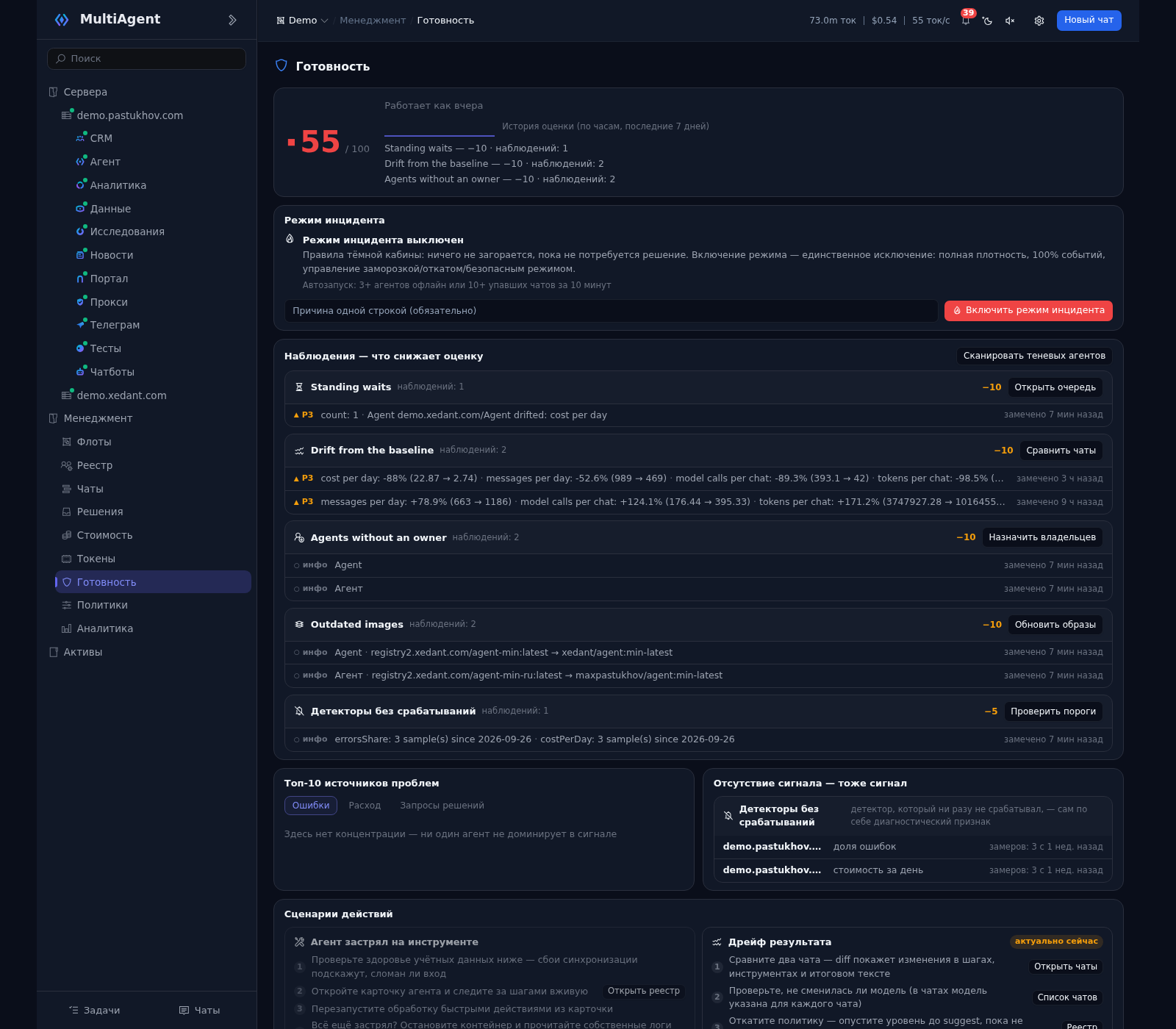Select the Ошибки tab

pyautogui.click(x=311, y=806)
